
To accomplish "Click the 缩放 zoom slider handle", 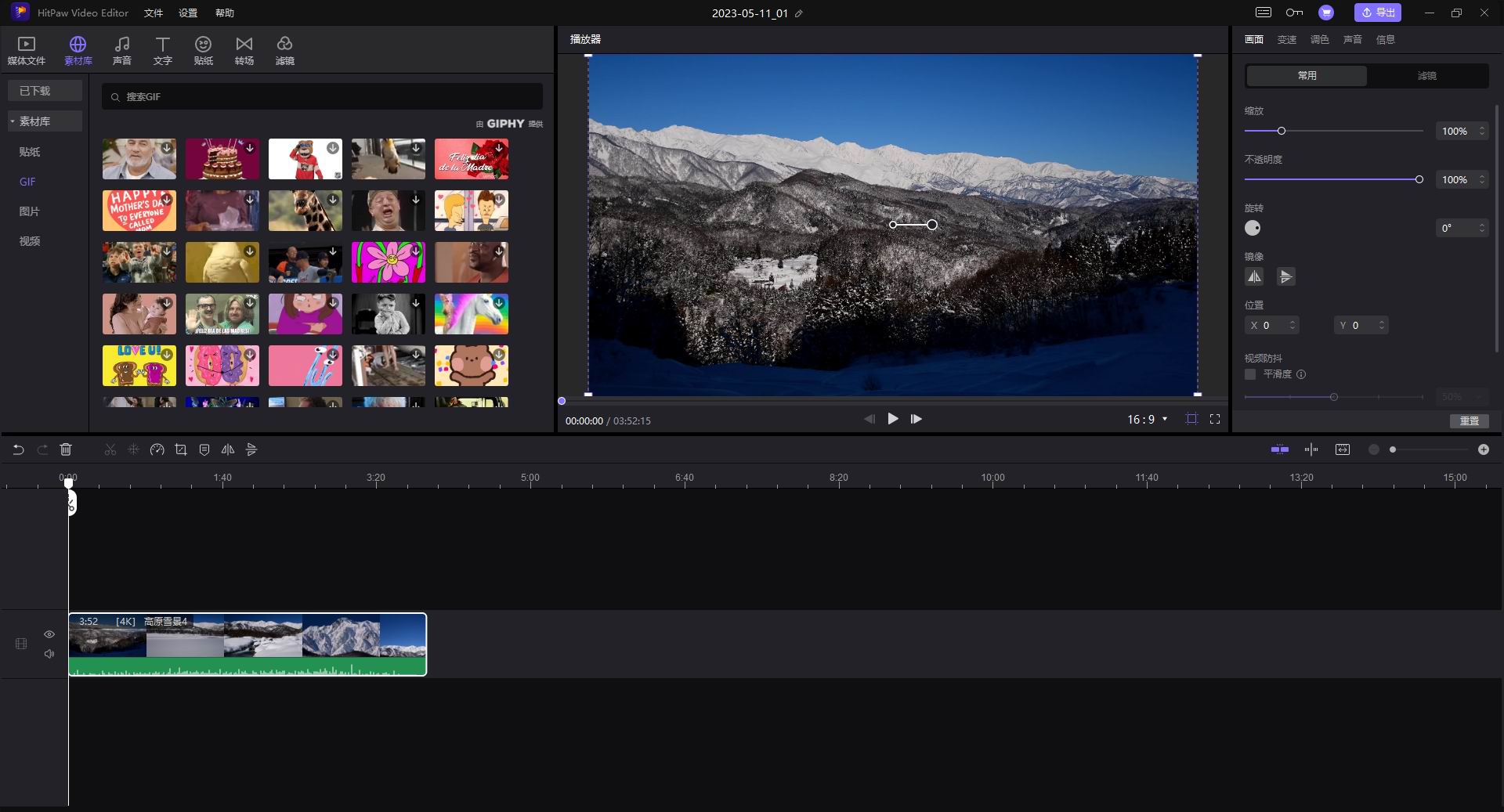I will [x=1282, y=131].
